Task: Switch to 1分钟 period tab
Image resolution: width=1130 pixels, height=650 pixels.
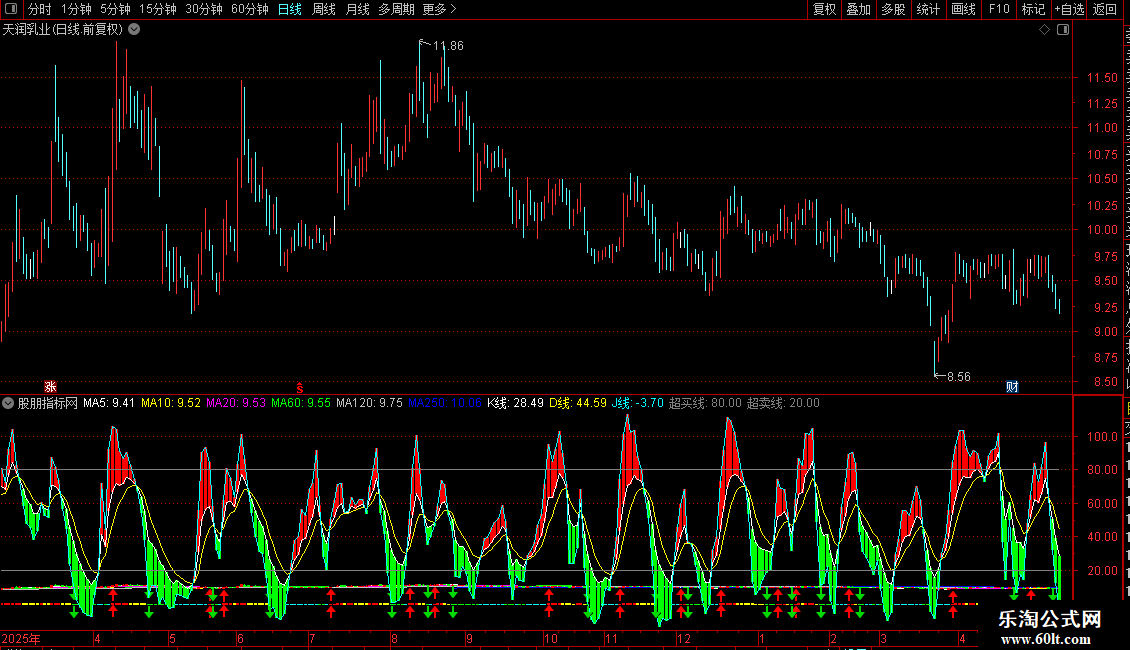Action: [76, 9]
